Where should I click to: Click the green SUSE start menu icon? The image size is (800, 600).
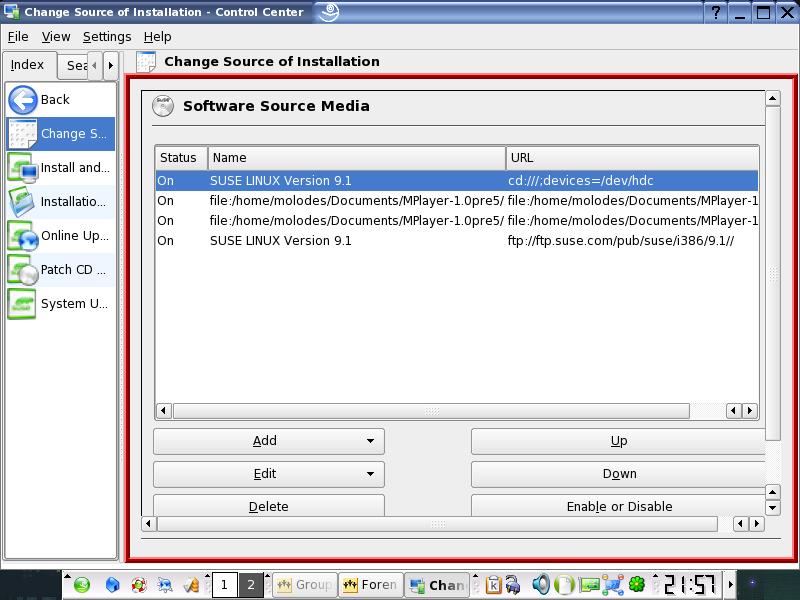pos(82,584)
